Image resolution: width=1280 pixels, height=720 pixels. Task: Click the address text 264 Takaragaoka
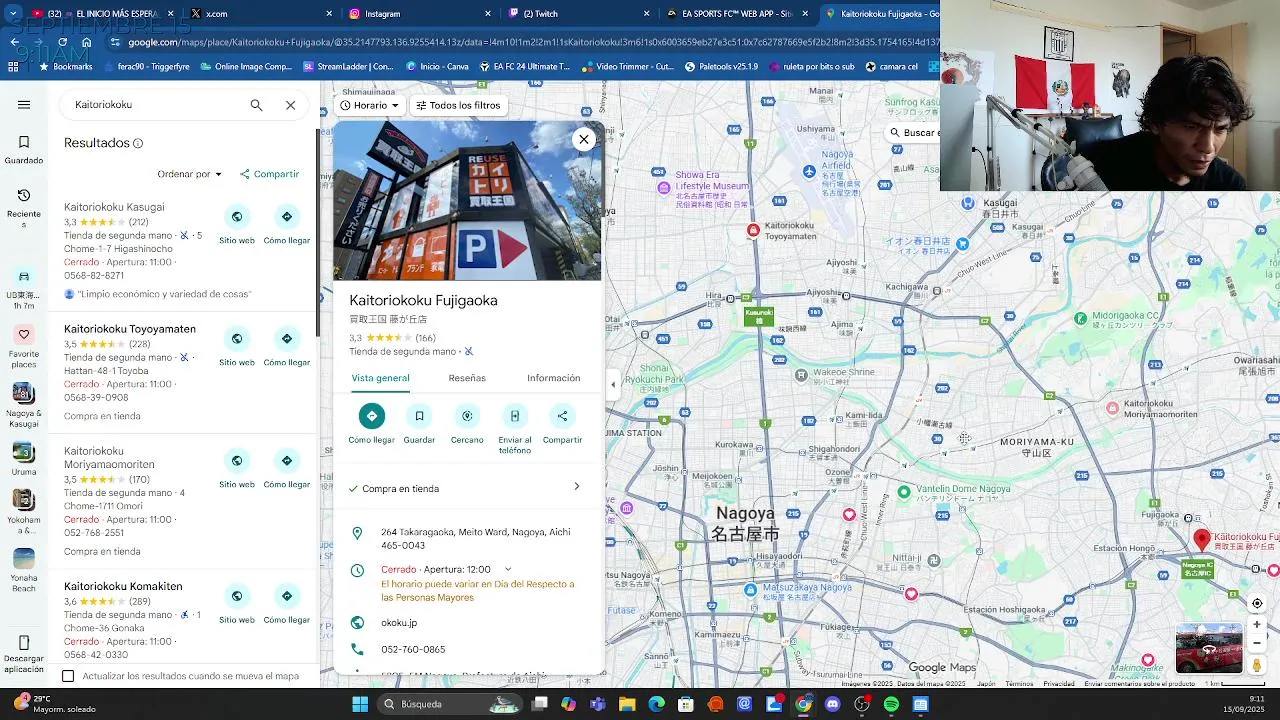tap(476, 538)
